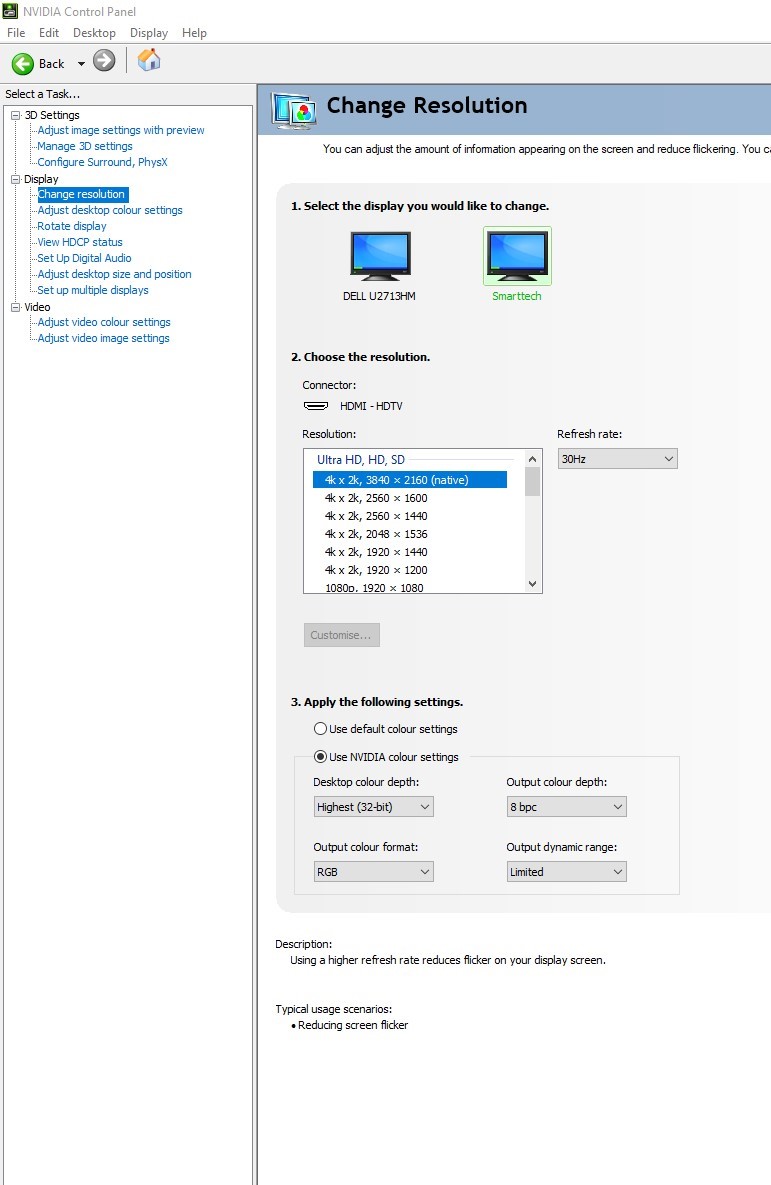Open the File menu

(x=16, y=32)
